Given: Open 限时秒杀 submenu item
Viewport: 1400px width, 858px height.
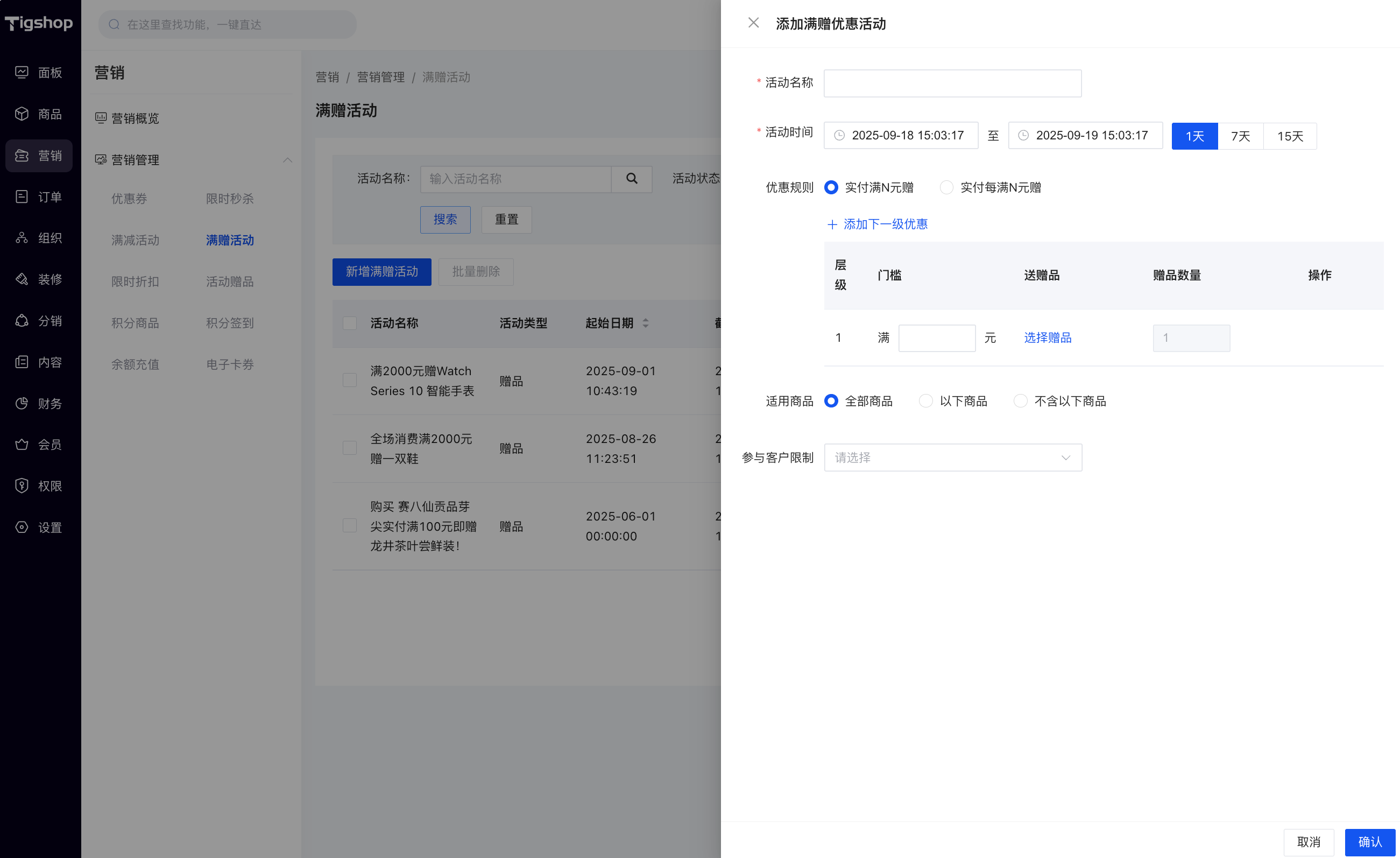Looking at the screenshot, I should pyautogui.click(x=230, y=199).
